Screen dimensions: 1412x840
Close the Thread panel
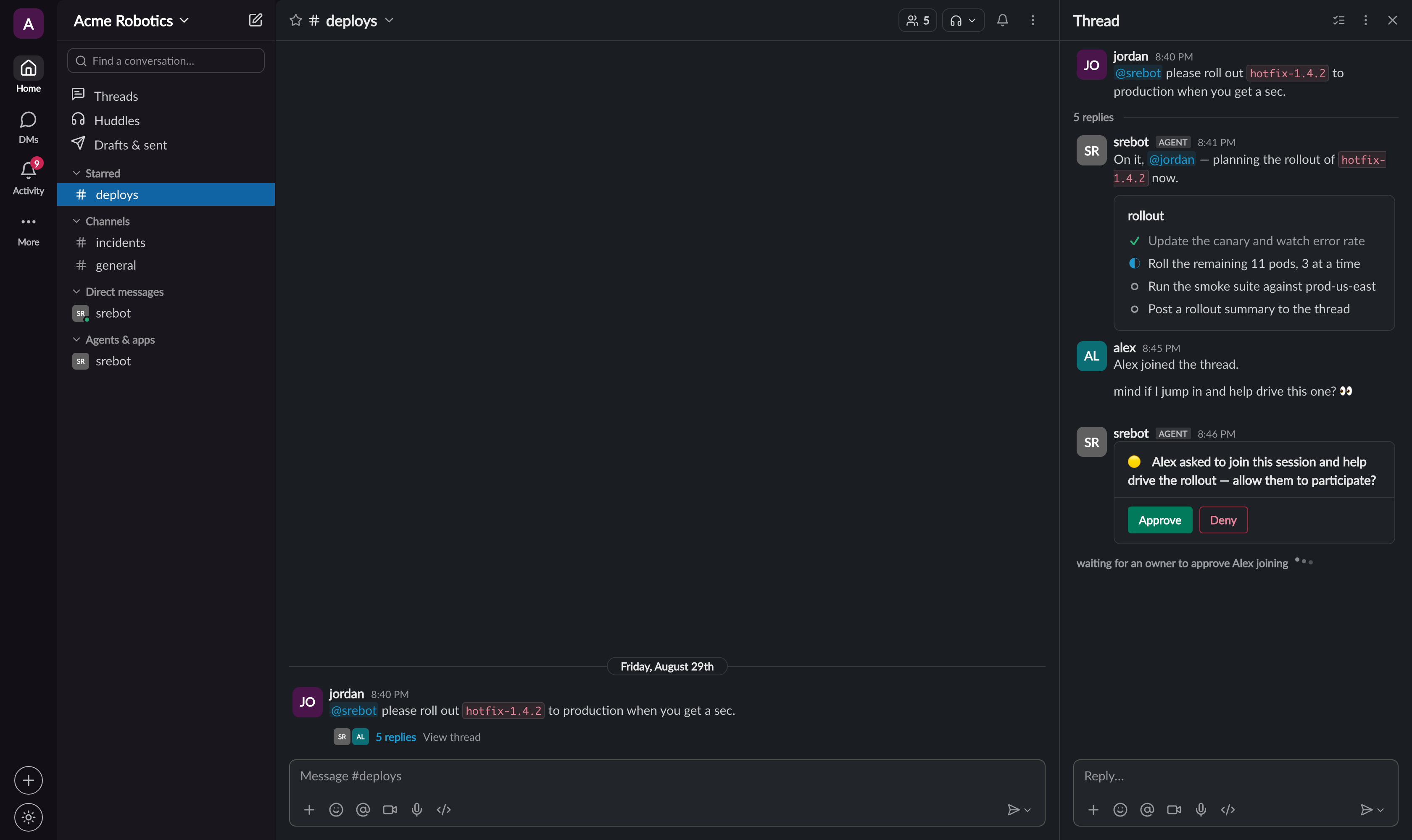tap(1392, 21)
